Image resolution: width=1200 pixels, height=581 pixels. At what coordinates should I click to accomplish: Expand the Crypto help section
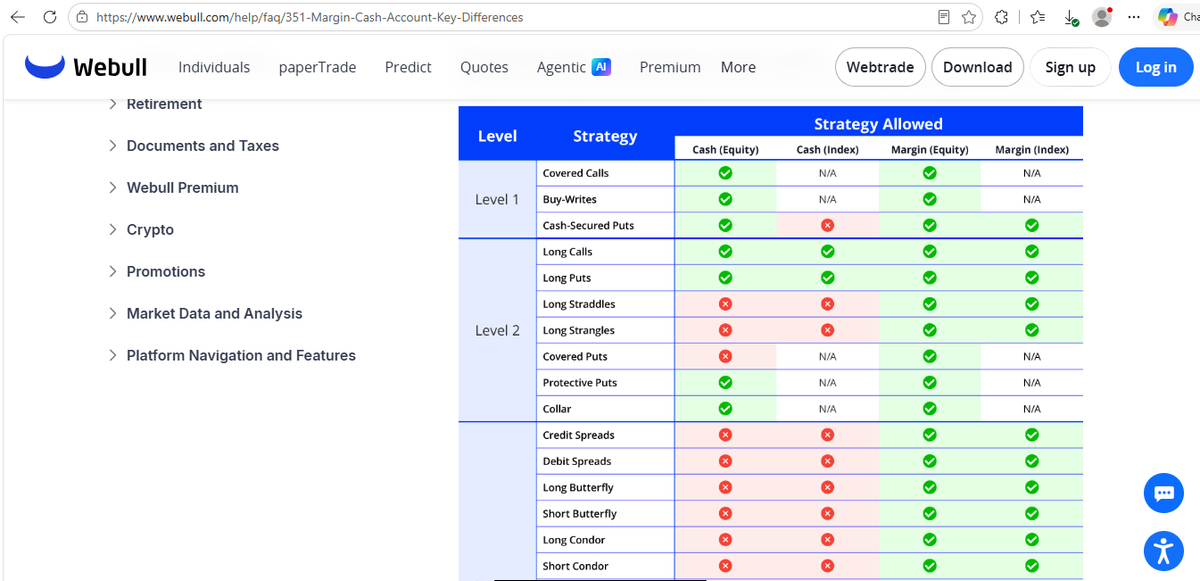(x=141, y=230)
